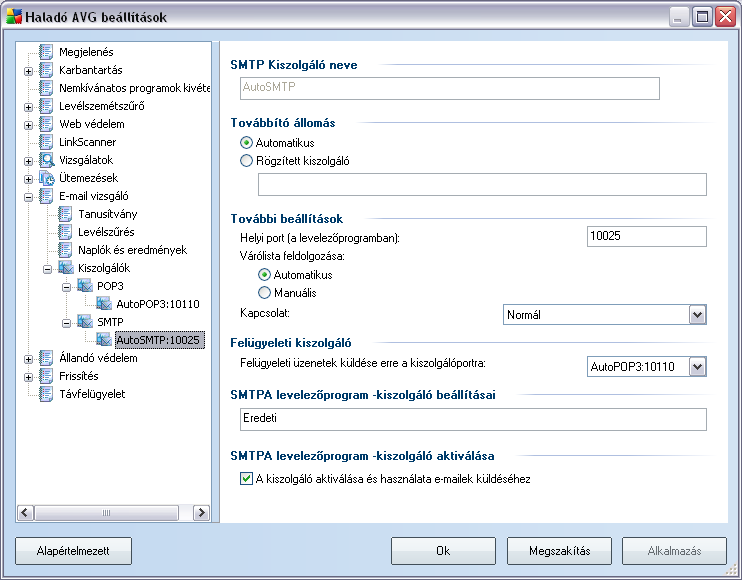Expand the Levélszemétszűrő tree node
The image size is (742, 580).
(28, 107)
